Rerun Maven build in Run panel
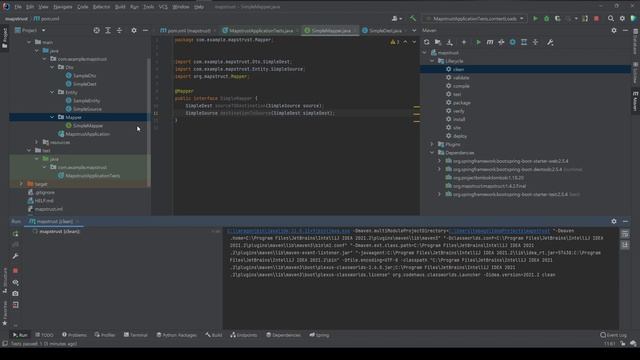This screenshot has height=360, width=640. pos(16,234)
